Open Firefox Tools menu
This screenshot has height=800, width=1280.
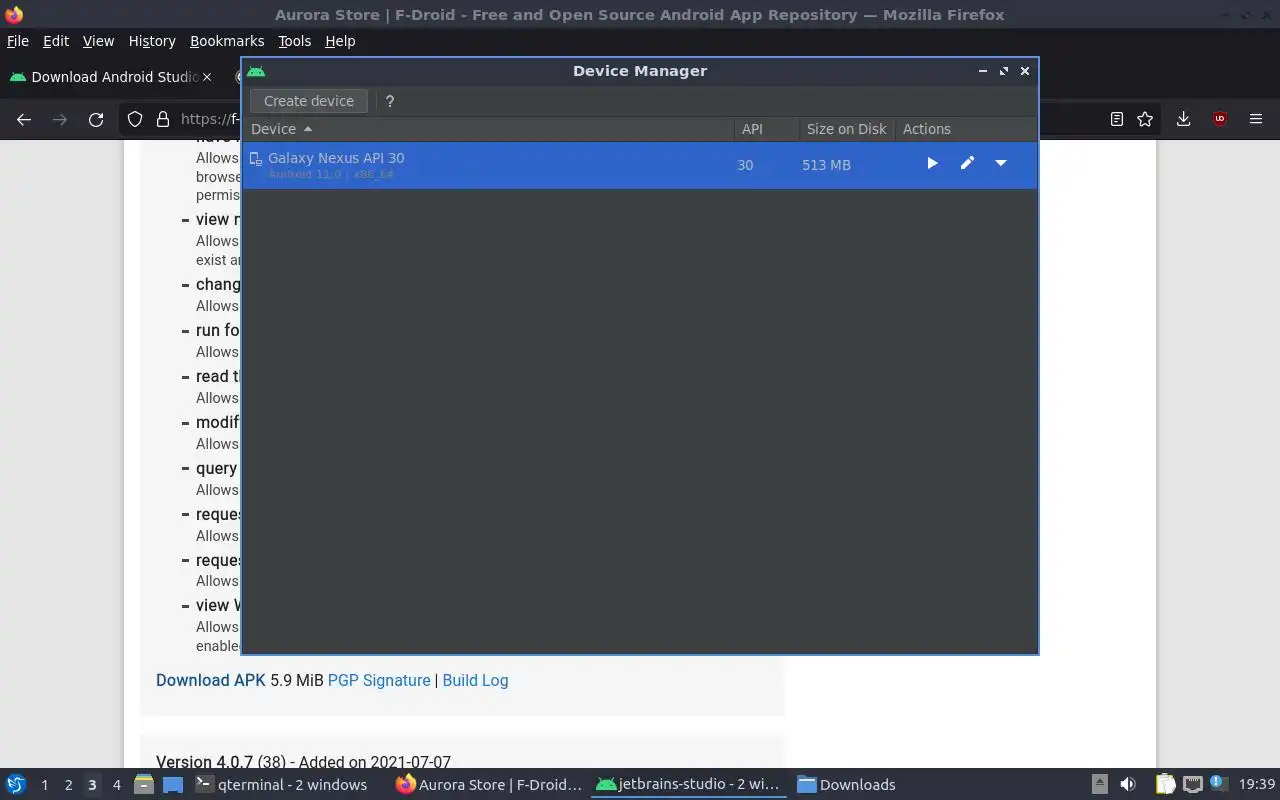294,41
